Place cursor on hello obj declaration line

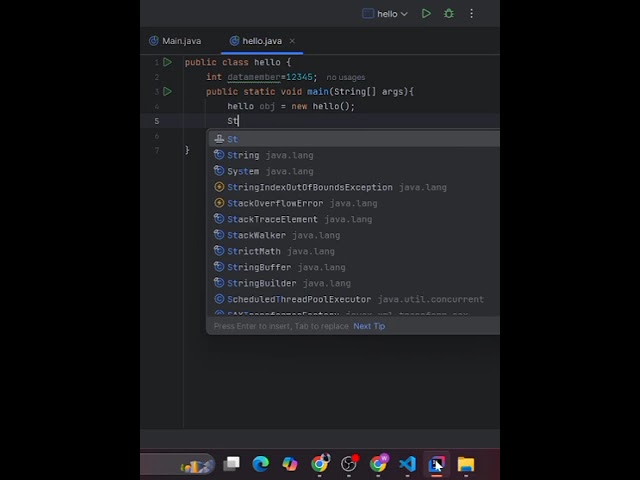click(291, 106)
